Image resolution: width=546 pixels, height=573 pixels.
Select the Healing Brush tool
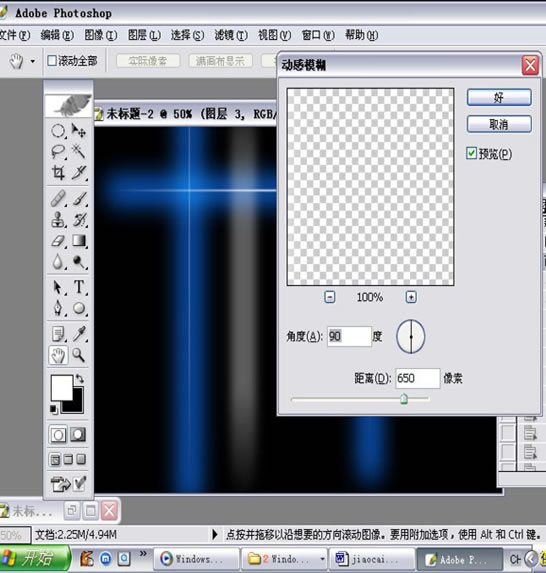click(x=58, y=198)
